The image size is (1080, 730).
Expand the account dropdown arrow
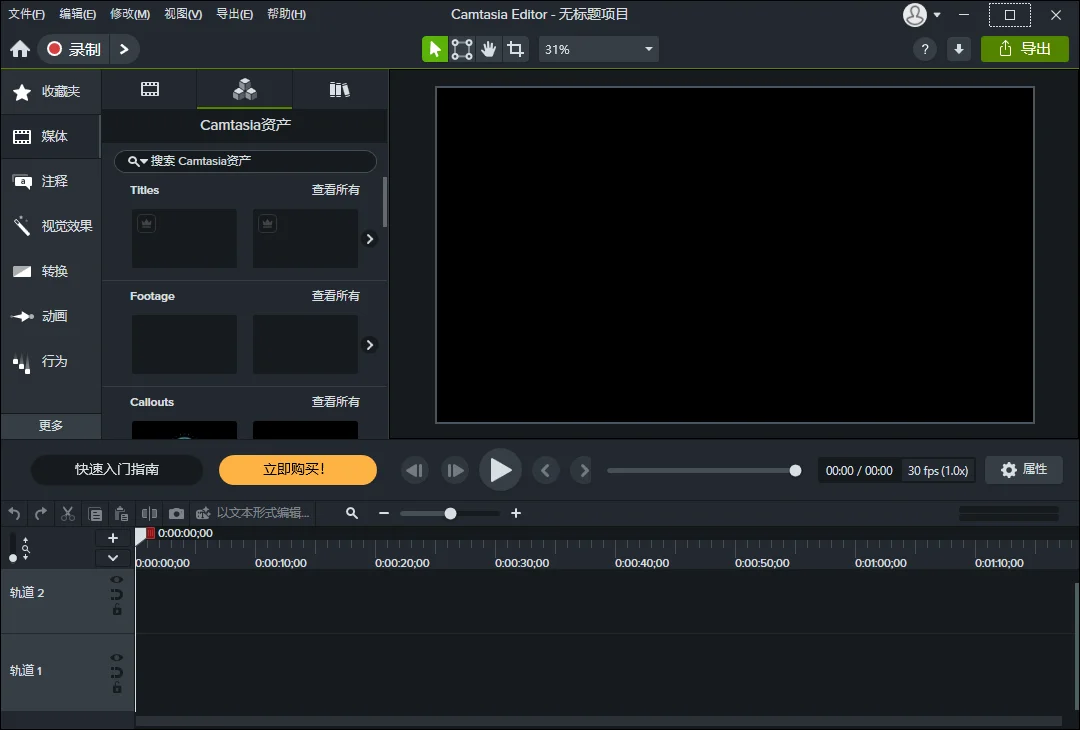pyautogui.click(x=937, y=14)
